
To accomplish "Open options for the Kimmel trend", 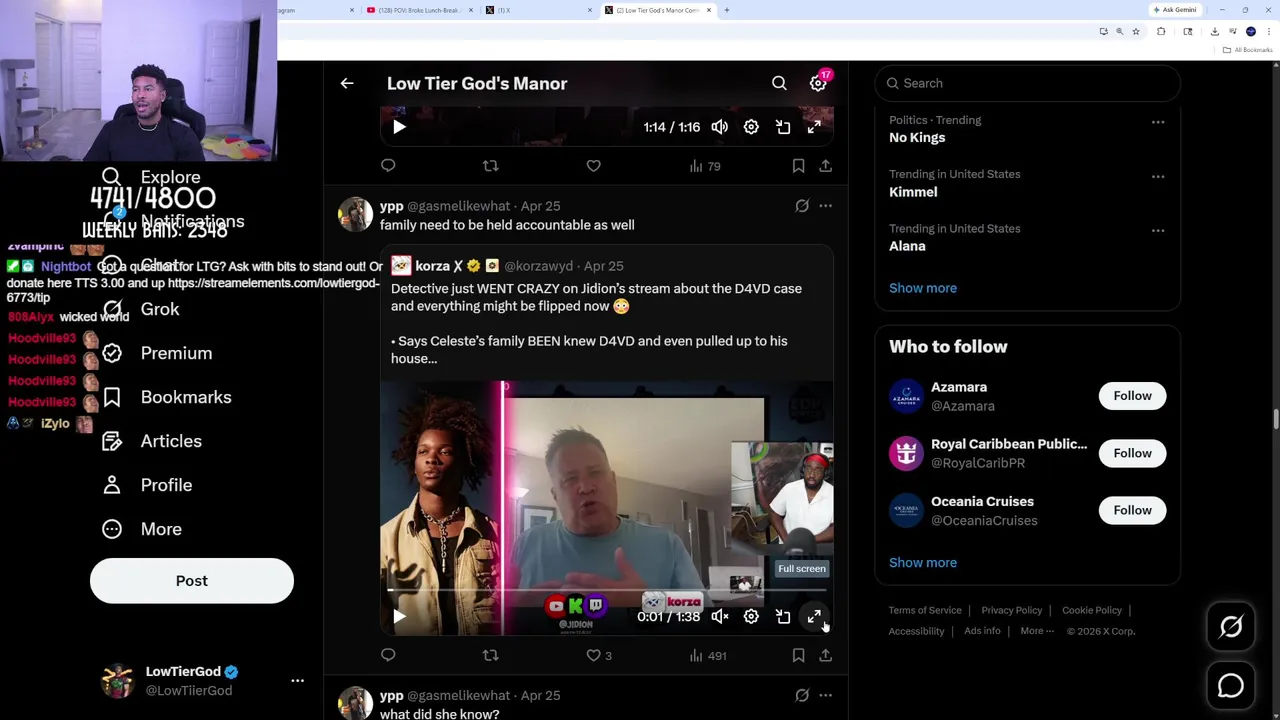I will pyautogui.click(x=1158, y=176).
